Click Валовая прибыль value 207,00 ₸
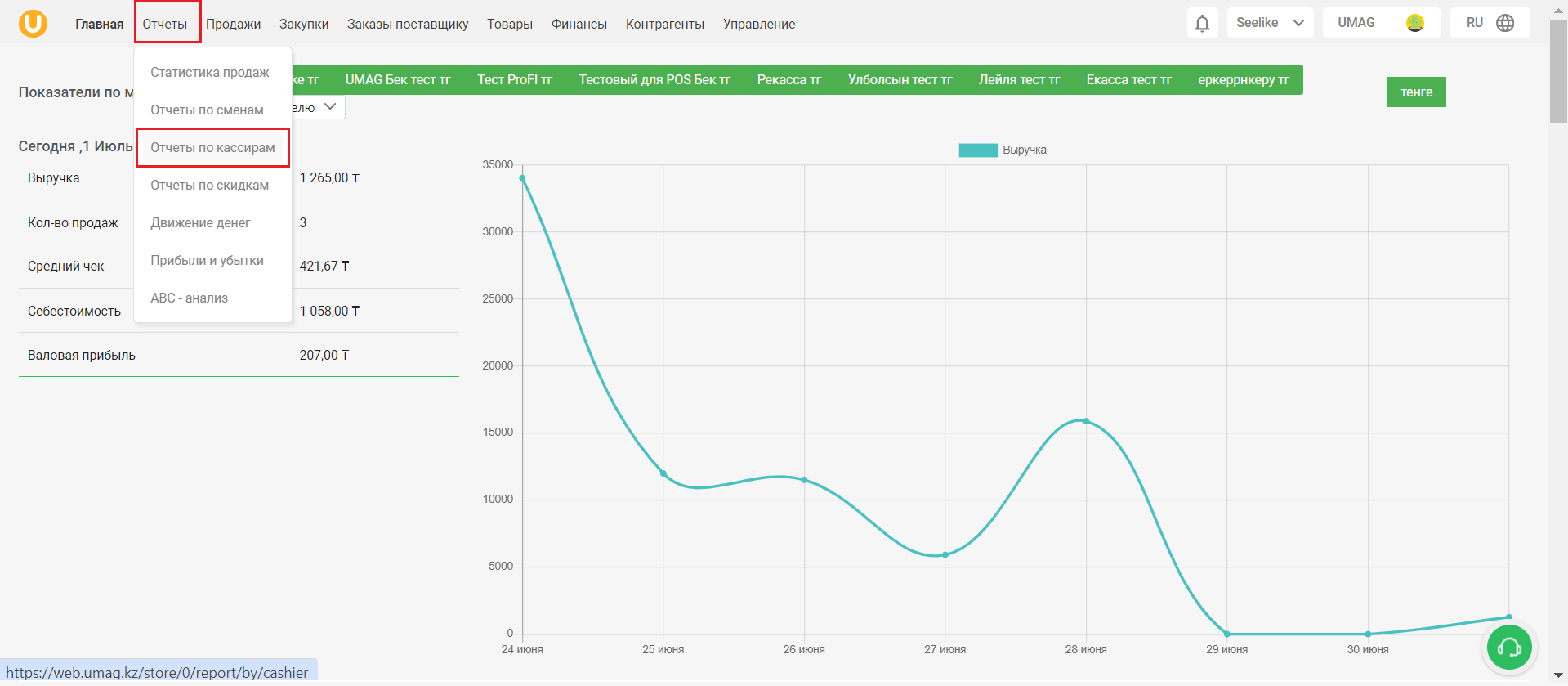The width and height of the screenshot is (1568, 686). coord(324,355)
